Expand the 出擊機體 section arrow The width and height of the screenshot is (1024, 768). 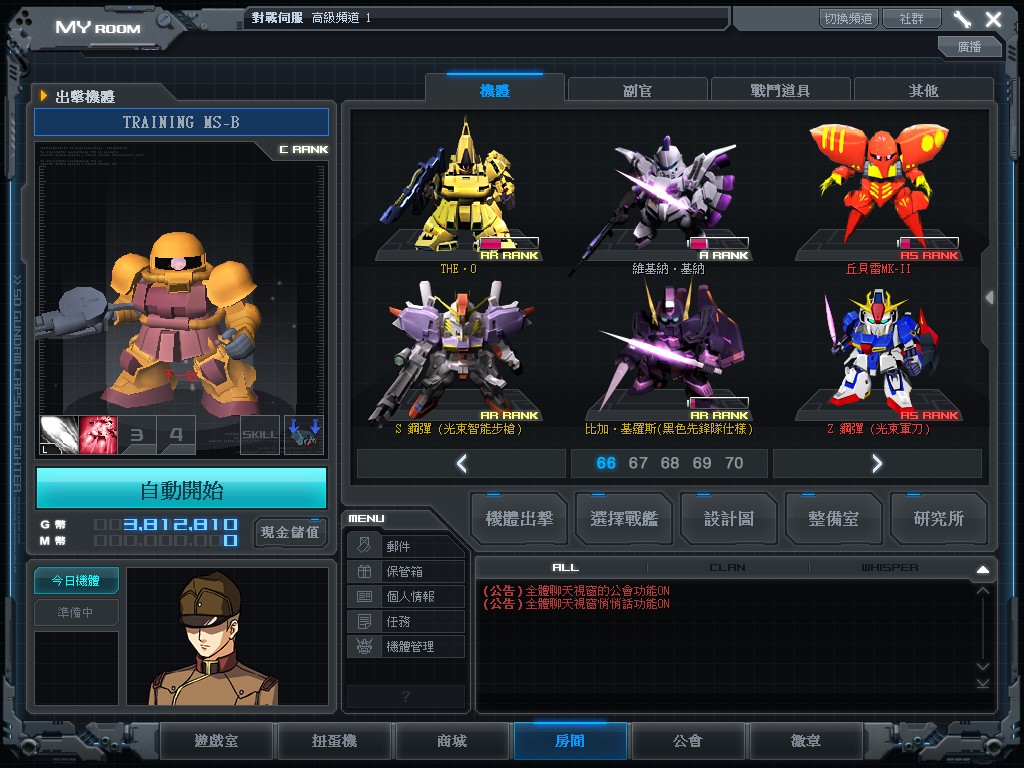[44, 96]
